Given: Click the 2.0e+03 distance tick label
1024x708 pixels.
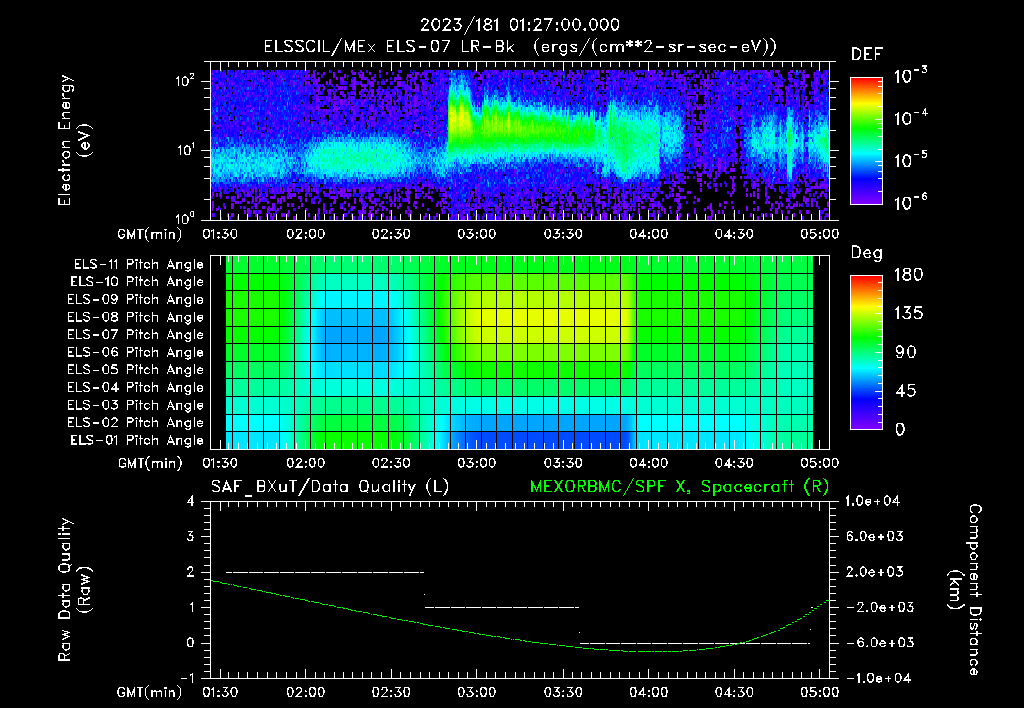Looking at the screenshot, I should pyautogui.click(x=874, y=571).
